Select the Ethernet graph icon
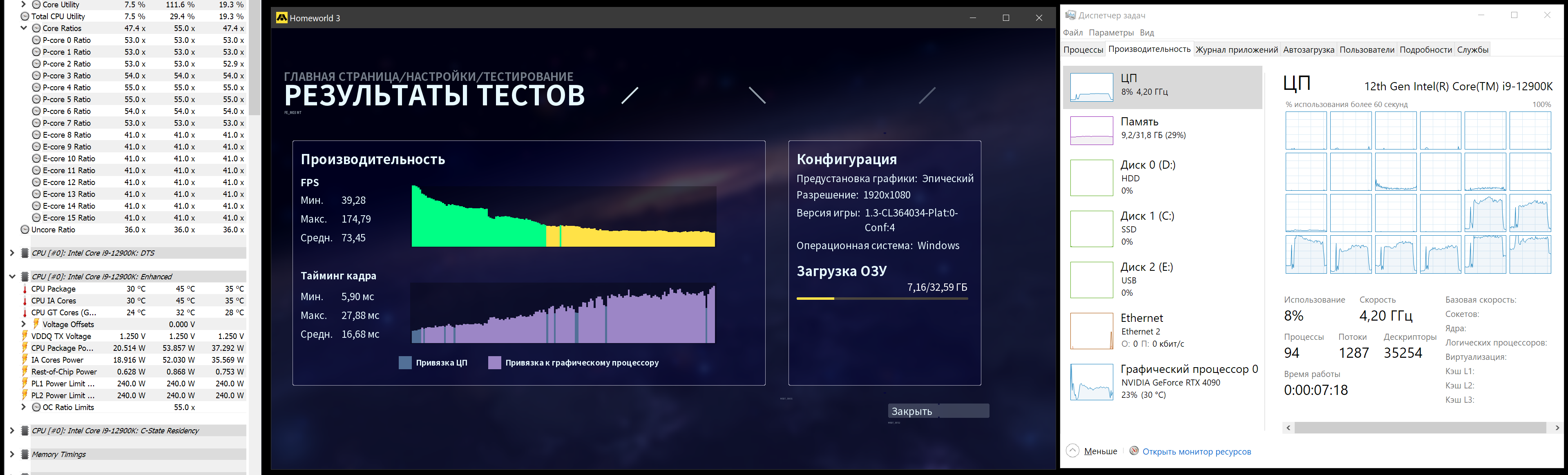The width and height of the screenshot is (1568, 475). tap(1091, 331)
